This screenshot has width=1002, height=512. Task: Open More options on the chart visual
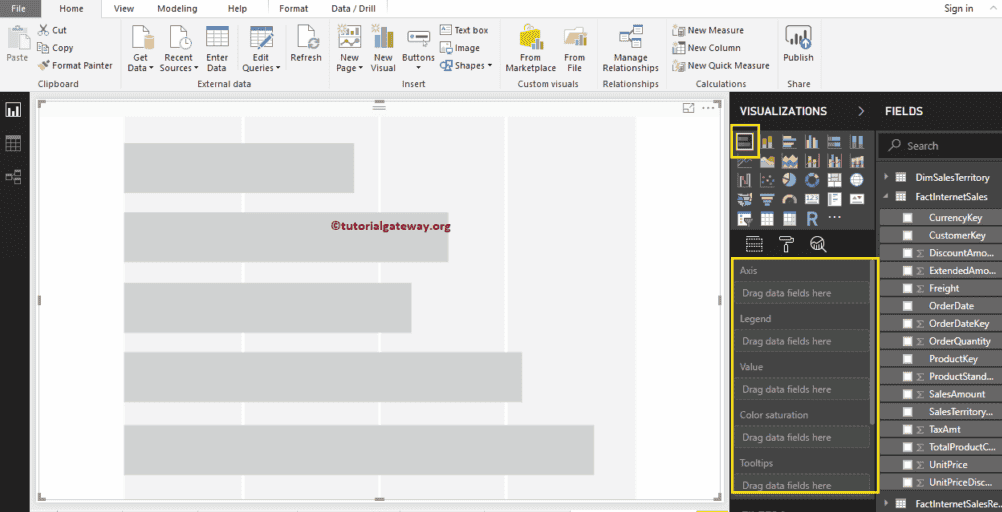[709, 109]
